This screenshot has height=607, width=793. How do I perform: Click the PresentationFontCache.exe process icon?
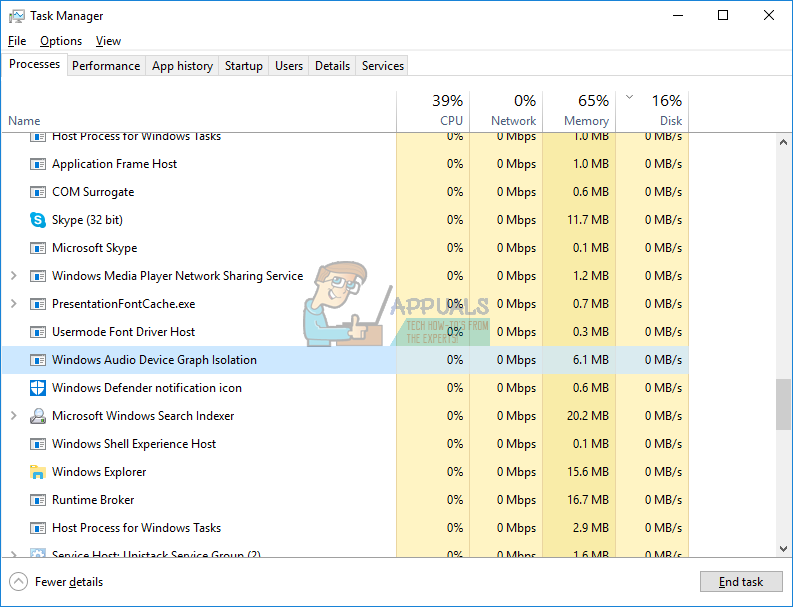click(x=38, y=304)
